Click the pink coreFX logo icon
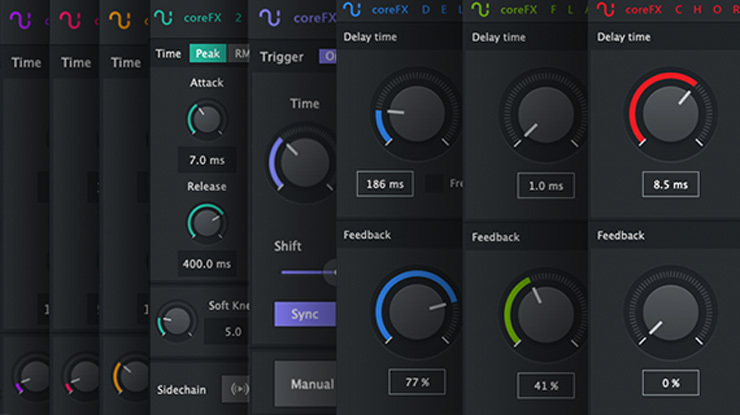Screen dimensions: 740x415 point(70,20)
